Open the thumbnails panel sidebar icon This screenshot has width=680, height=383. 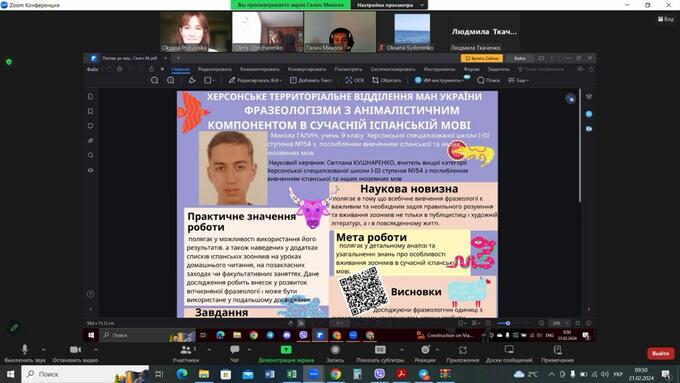90,97
